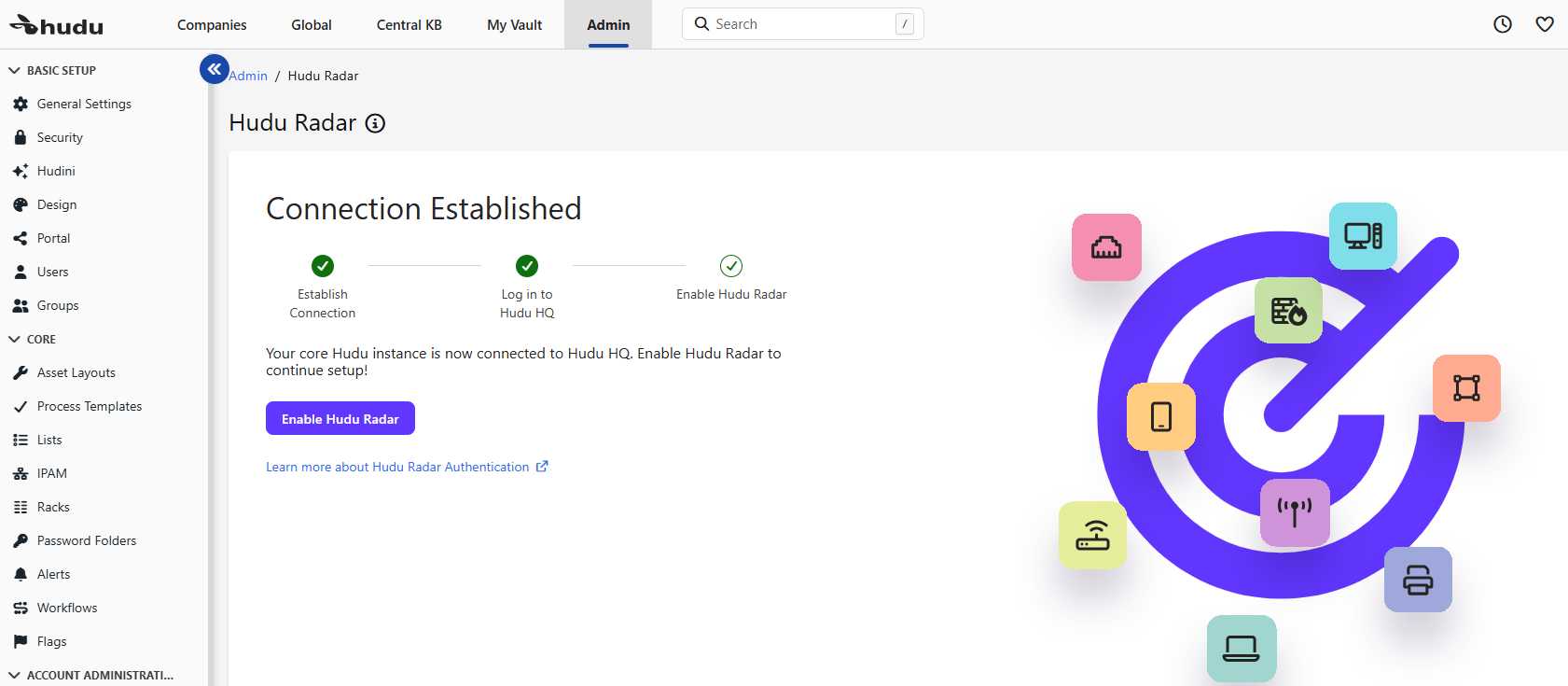Click the green firewall tile
Screen dimensions: 1568x686
coord(1288,310)
